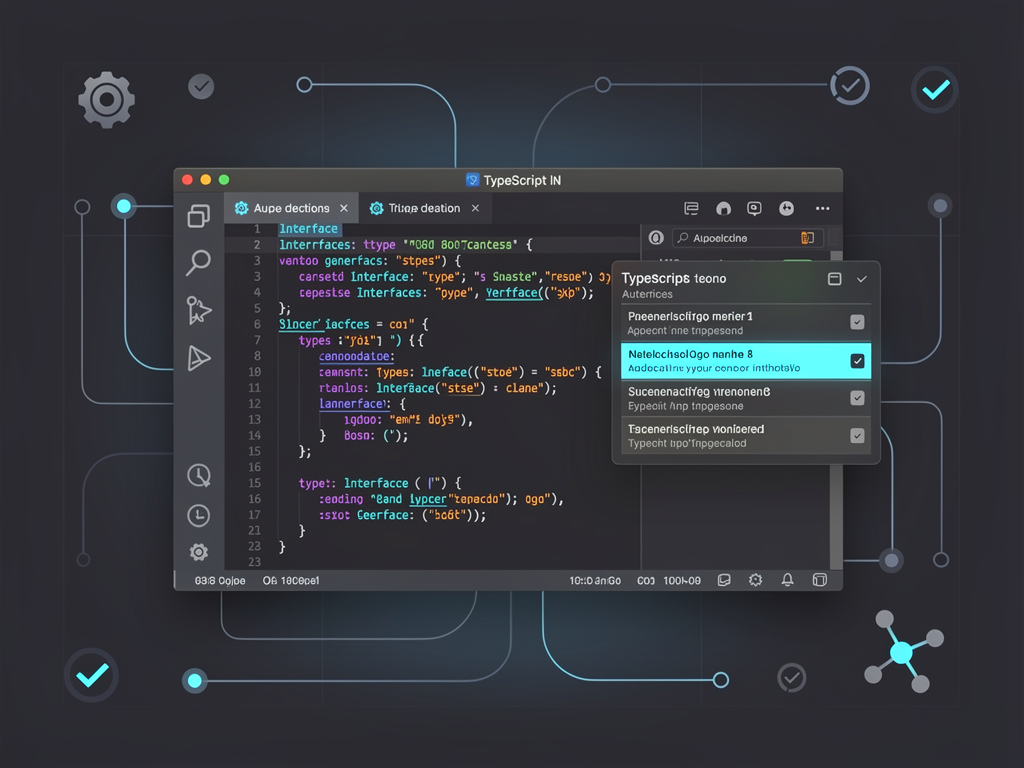Screen dimensions: 1024x768
Task: Click the editor vertical scrollbar
Action: pos(836,410)
